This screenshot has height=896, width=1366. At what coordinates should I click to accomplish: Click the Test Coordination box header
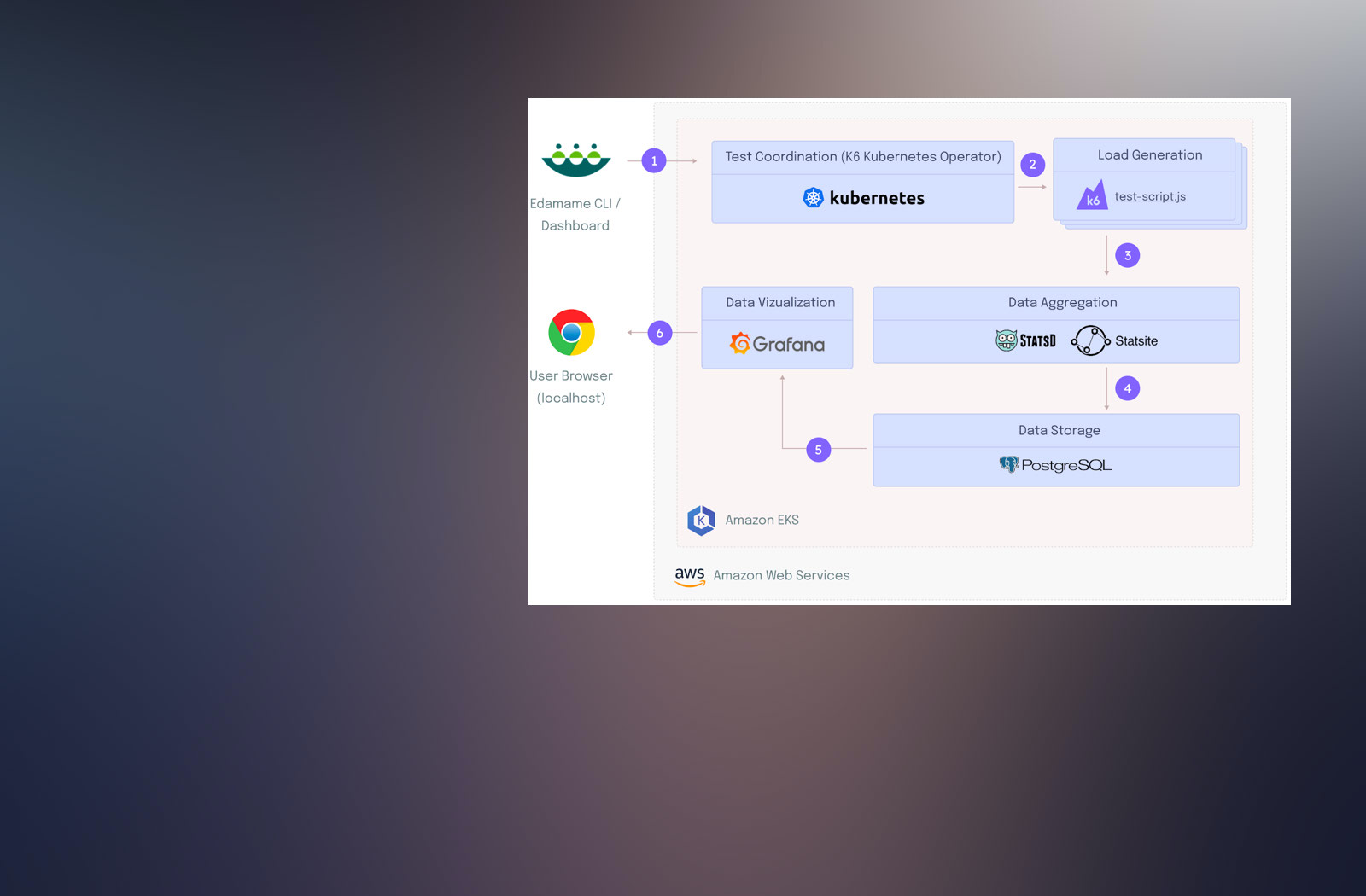(862, 157)
